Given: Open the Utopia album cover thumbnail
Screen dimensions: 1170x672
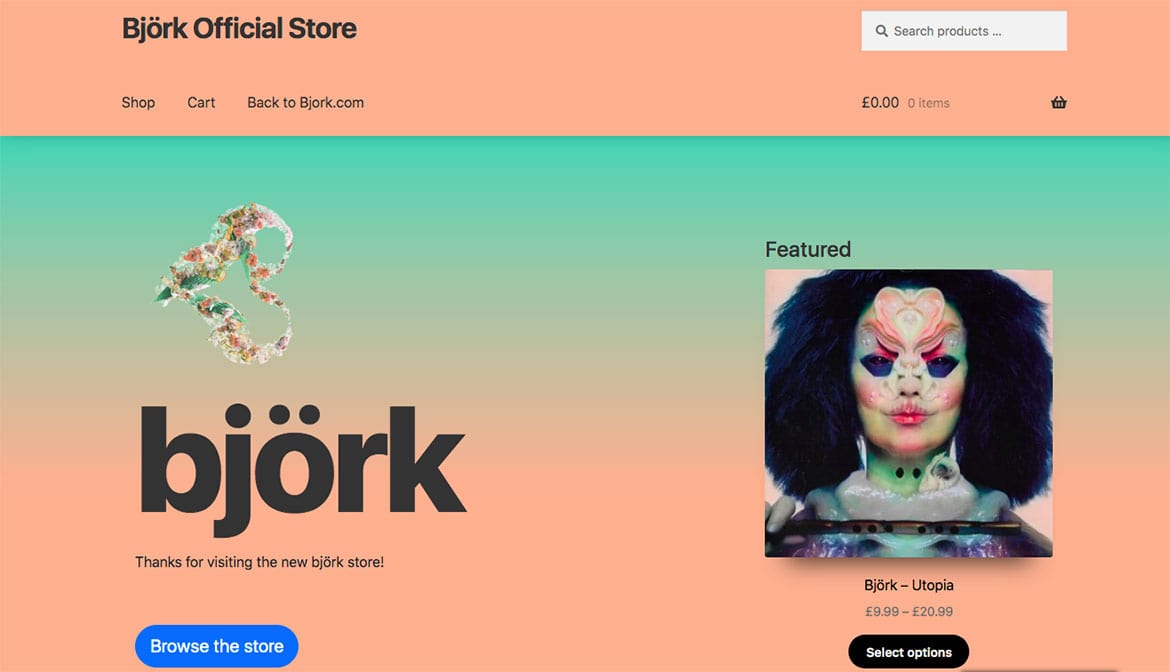Looking at the screenshot, I should click(x=908, y=413).
